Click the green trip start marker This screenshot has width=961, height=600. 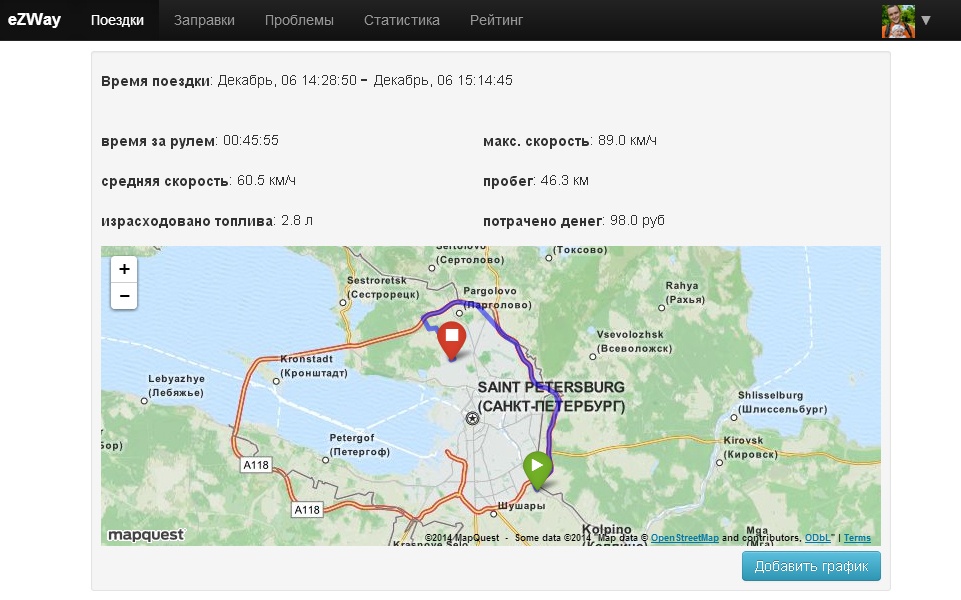pos(537,471)
